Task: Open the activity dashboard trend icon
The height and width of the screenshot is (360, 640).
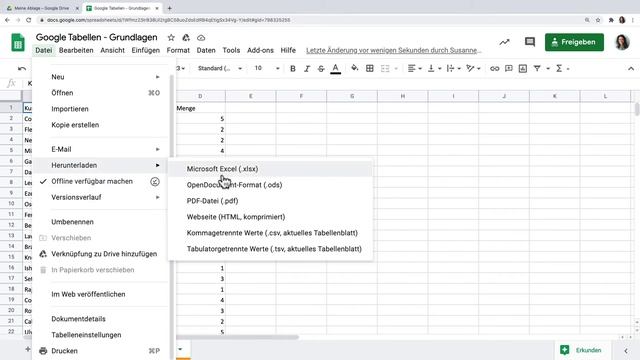Action: point(504,42)
